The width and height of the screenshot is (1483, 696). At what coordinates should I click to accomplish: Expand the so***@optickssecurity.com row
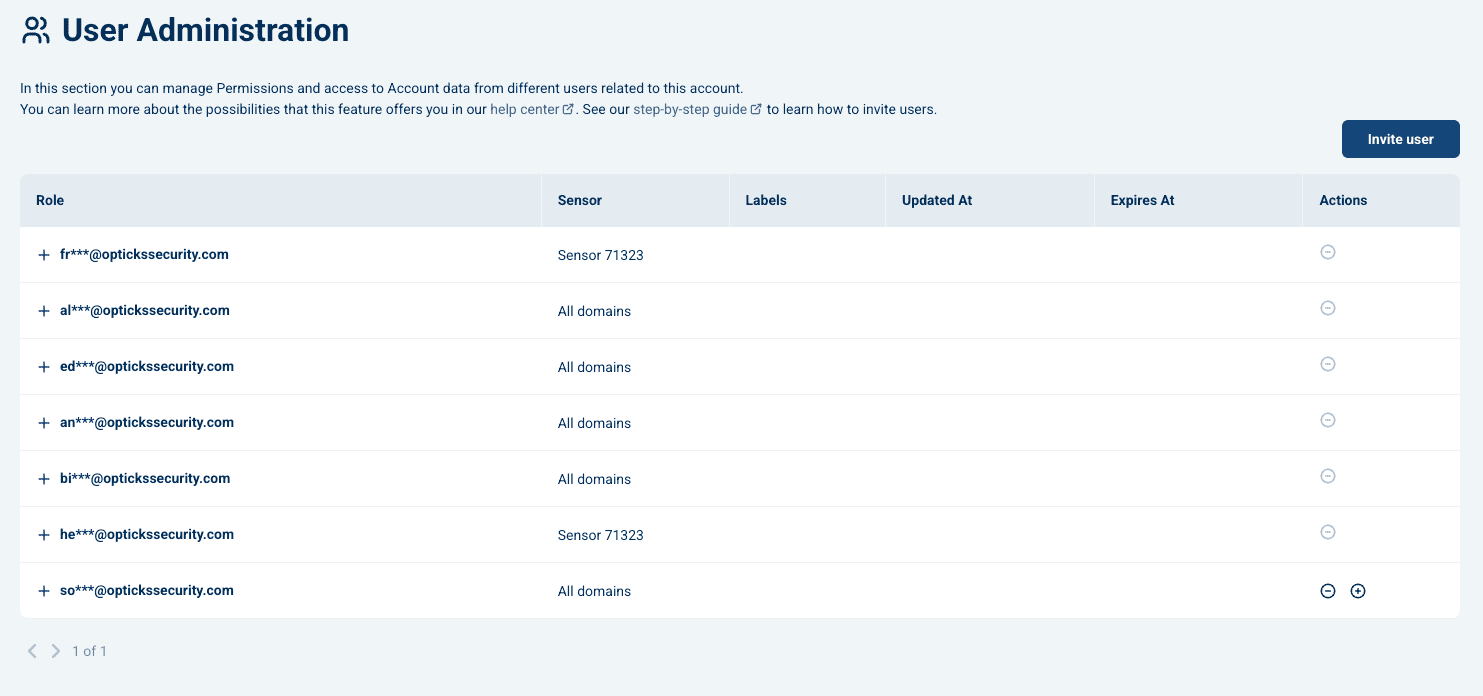tap(44, 591)
